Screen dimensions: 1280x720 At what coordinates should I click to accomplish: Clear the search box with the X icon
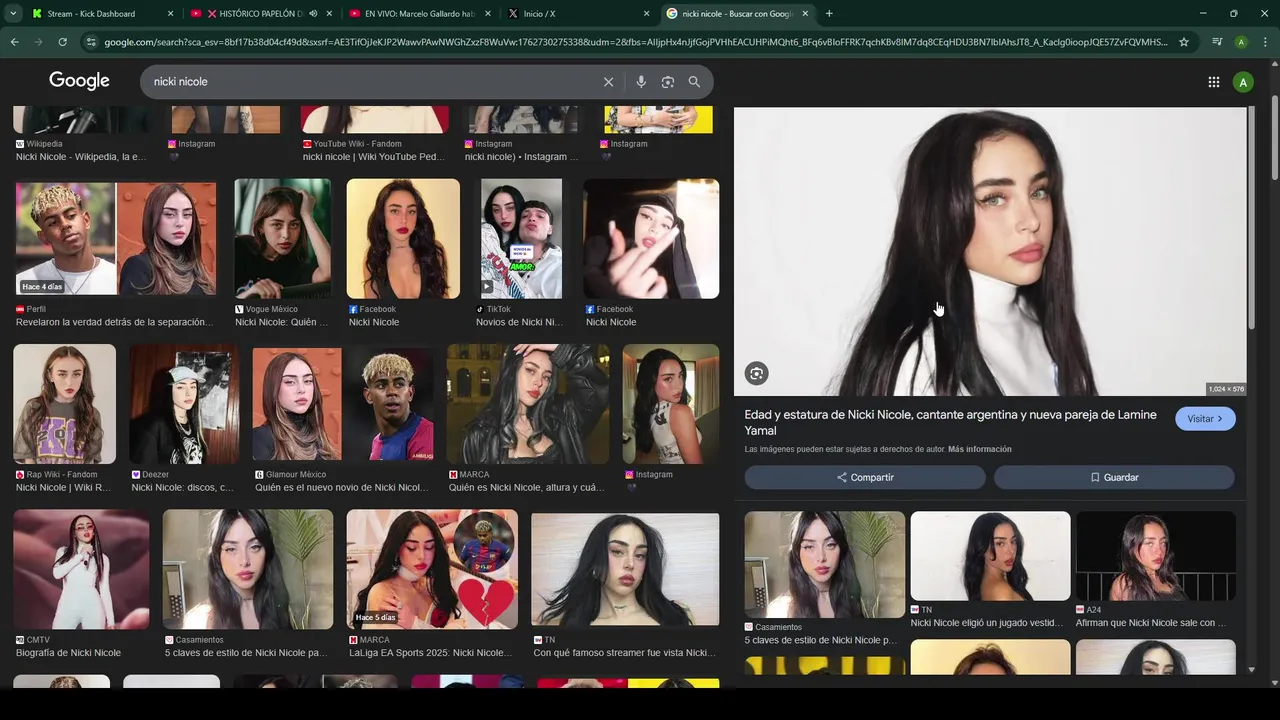(608, 82)
